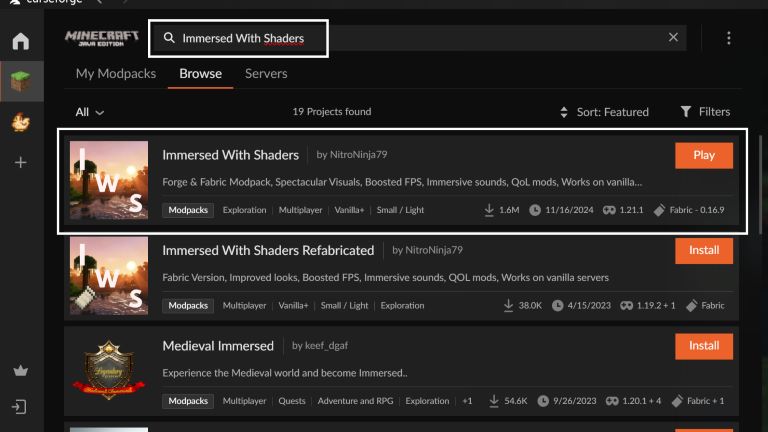Click the mod loader icon beside Fabric - 0.16.9
The image size is (768, 432).
tap(659, 210)
